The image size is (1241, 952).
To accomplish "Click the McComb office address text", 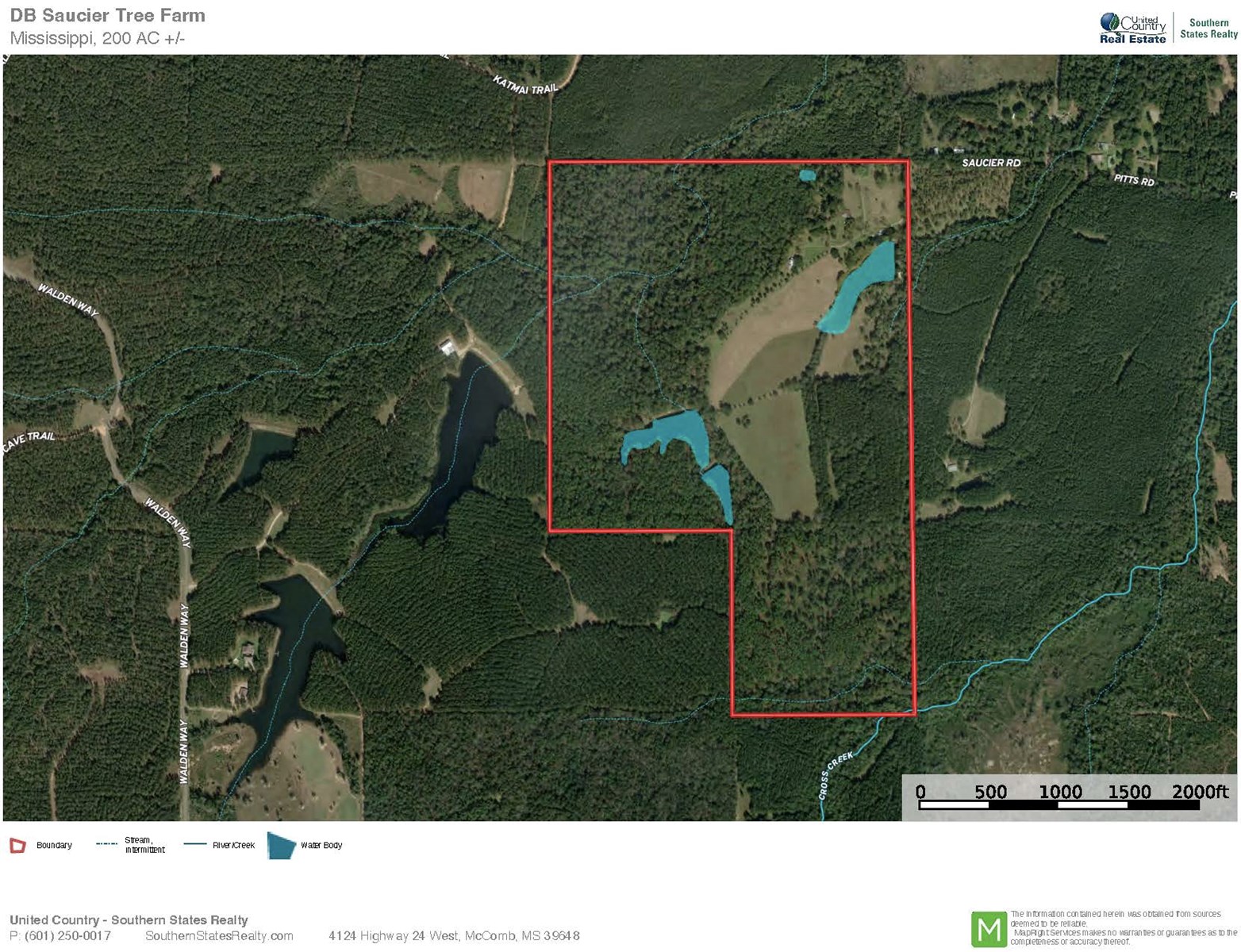I will pyautogui.click(x=454, y=936).
